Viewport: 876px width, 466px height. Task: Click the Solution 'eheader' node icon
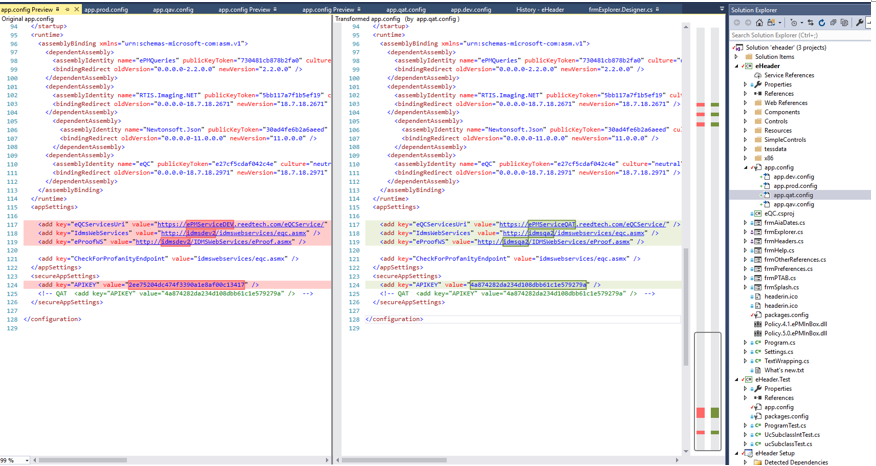pos(740,47)
